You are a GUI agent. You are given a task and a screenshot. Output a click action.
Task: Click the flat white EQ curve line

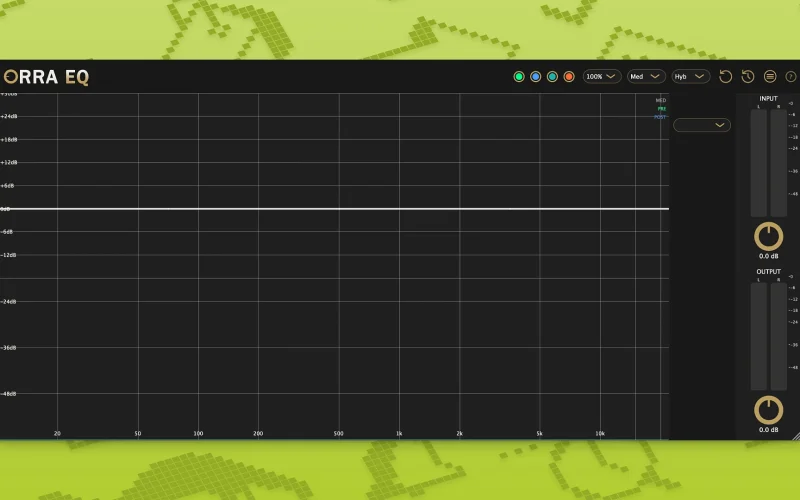[334, 209]
